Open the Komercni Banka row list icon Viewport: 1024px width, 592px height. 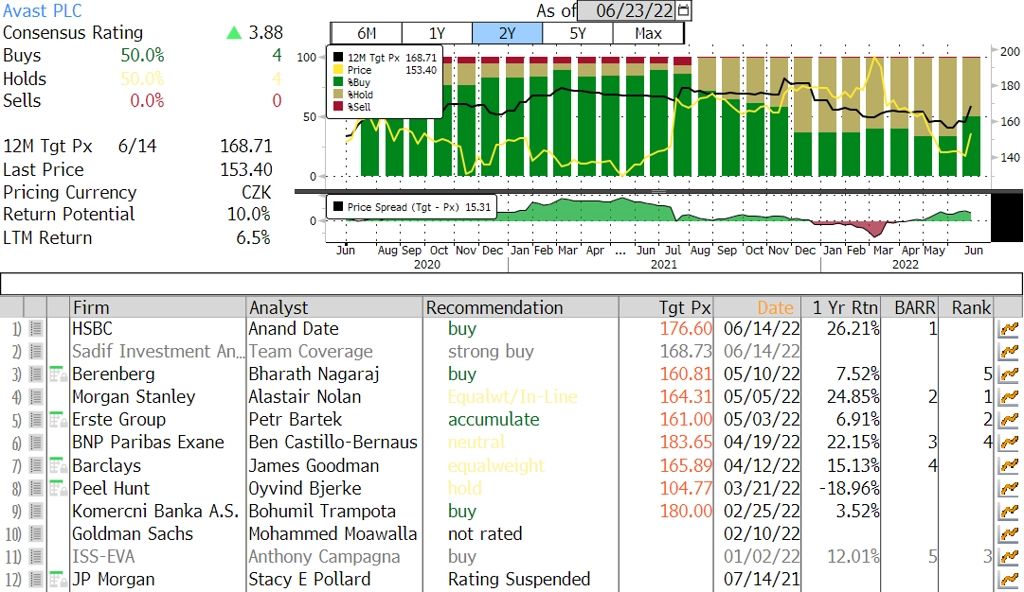[36, 512]
